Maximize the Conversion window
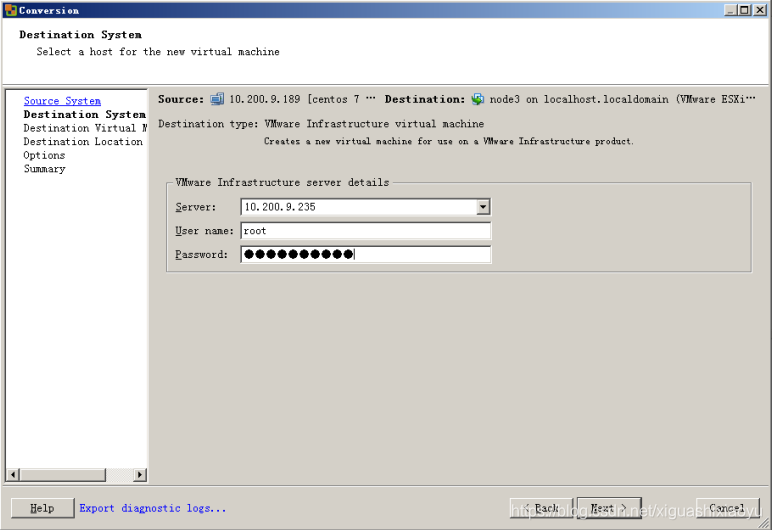The width and height of the screenshot is (772, 530). point(744,10)
